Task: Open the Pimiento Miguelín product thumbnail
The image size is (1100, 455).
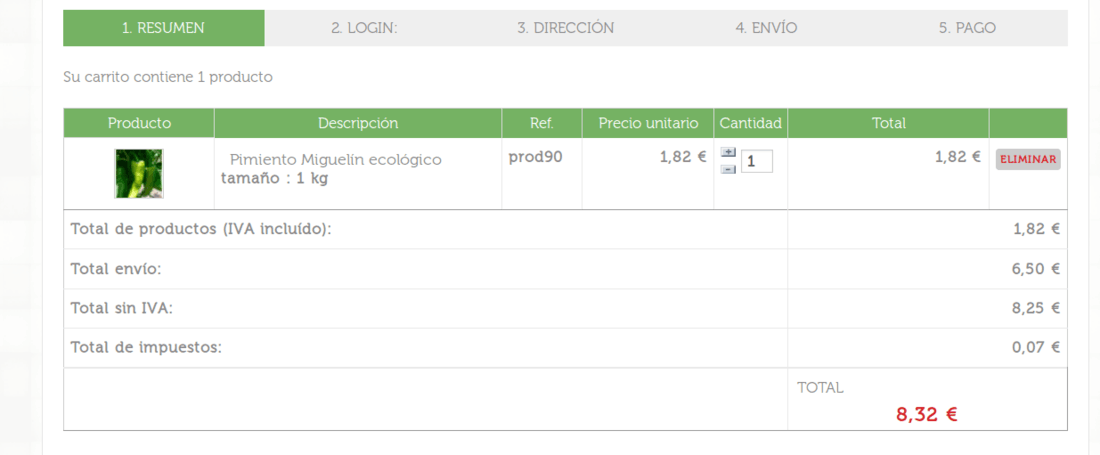Action: pos(139,173)
